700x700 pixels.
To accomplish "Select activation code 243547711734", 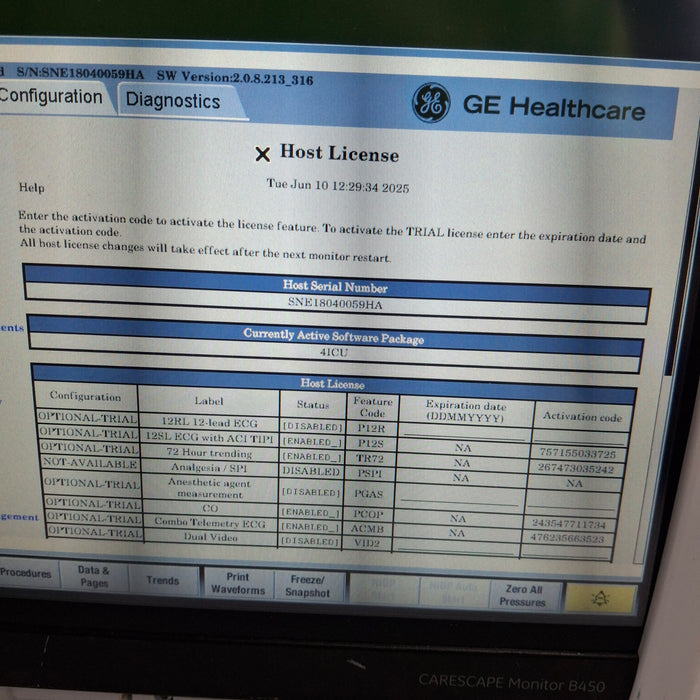I will click(569, 524).
